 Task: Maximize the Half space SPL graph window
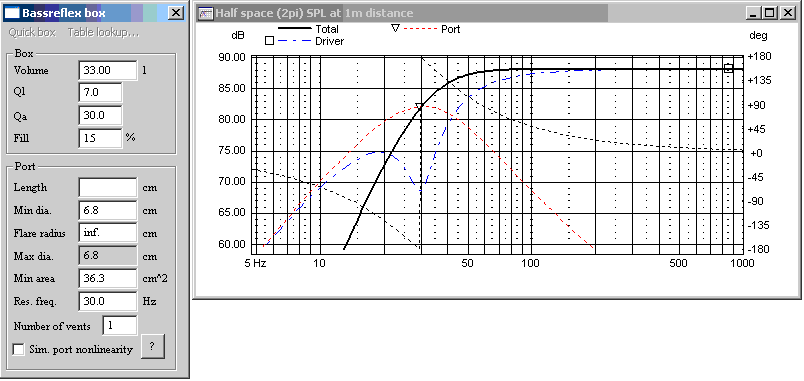pos(770,13)
